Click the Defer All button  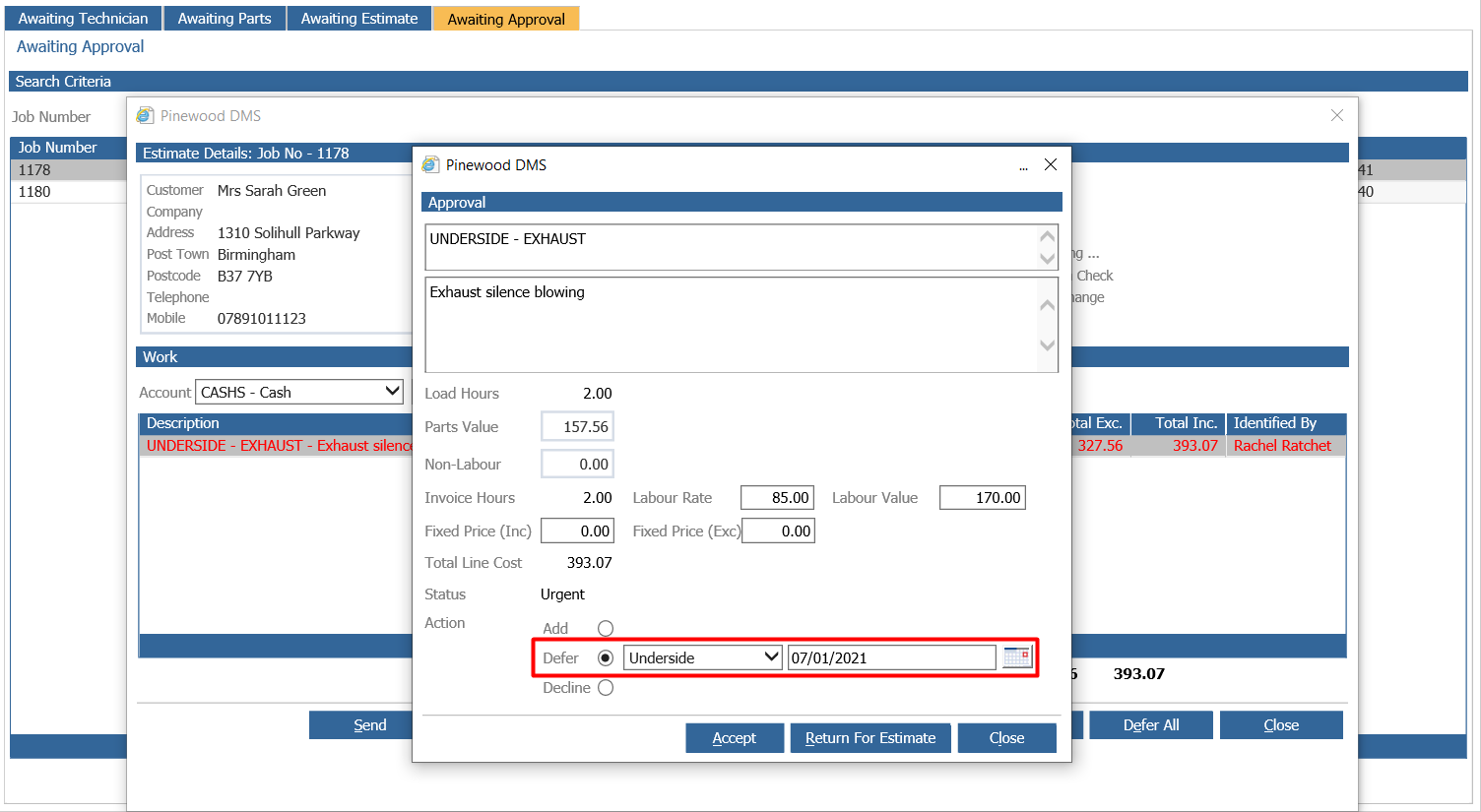tap(1150, 725)
